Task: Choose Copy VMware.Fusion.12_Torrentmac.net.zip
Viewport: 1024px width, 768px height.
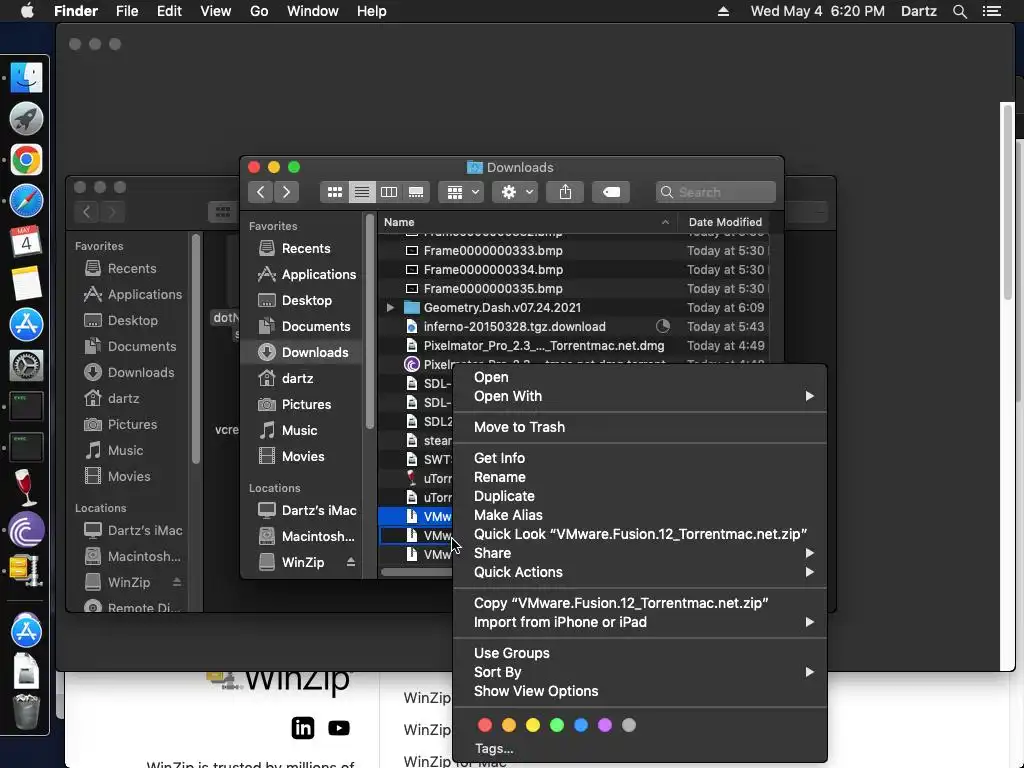Action: tap(640, 603)
